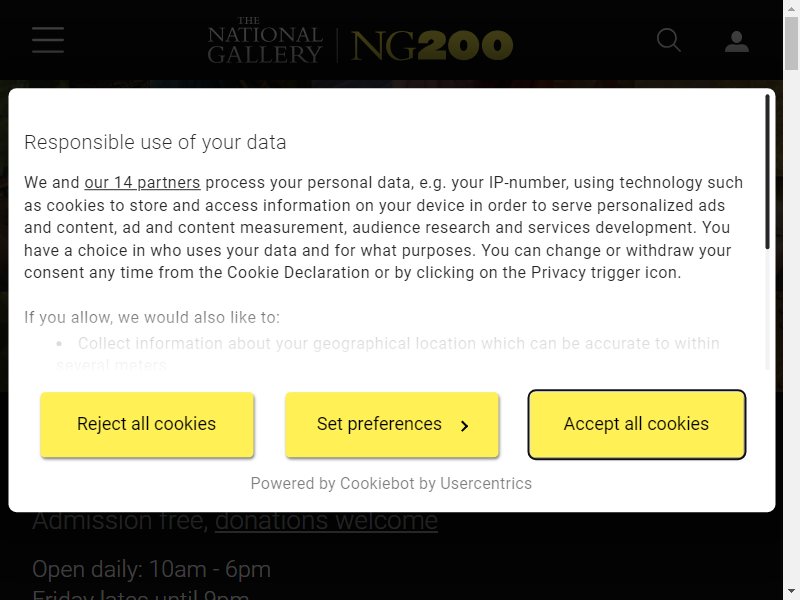Click the 'Responsible use of your data' heading
This screenshot has width=800, height=600.
click(x=155, y=142)
